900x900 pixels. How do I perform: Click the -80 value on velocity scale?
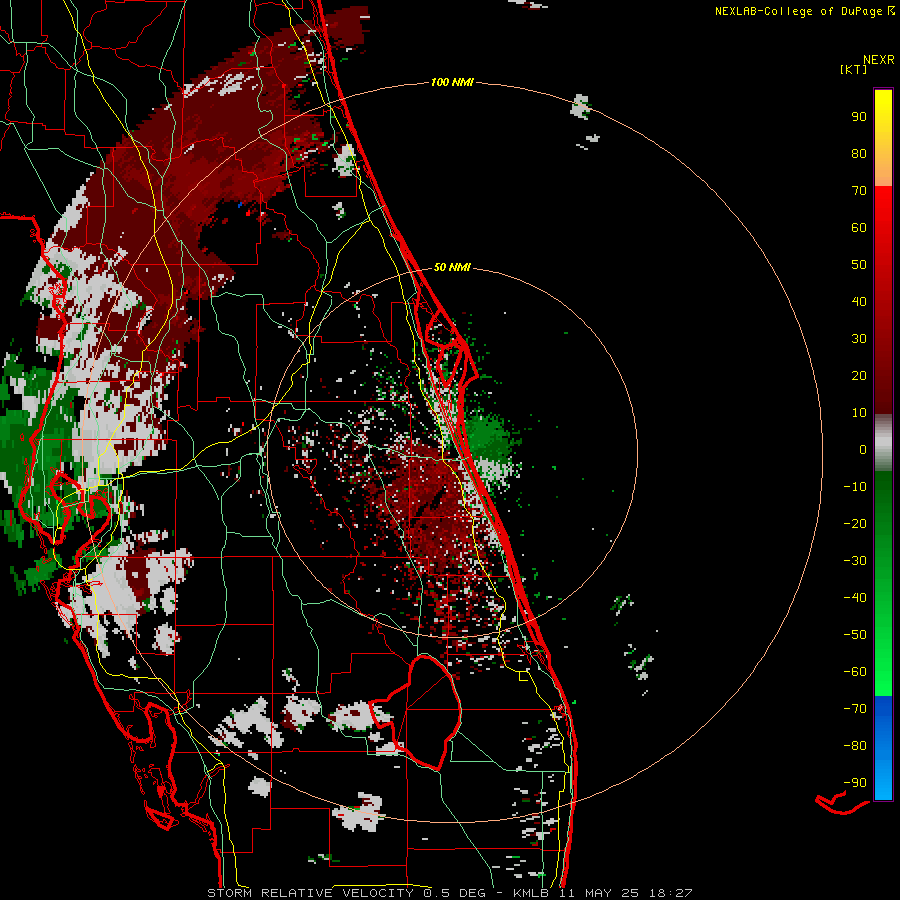click(x=855, y=746)
